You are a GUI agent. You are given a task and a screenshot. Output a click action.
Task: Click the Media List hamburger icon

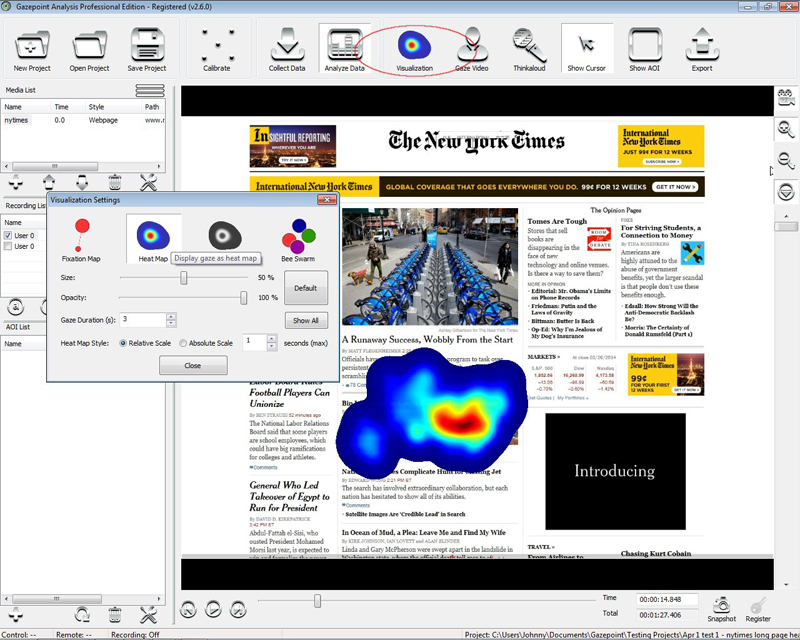(x=149, y=90)
